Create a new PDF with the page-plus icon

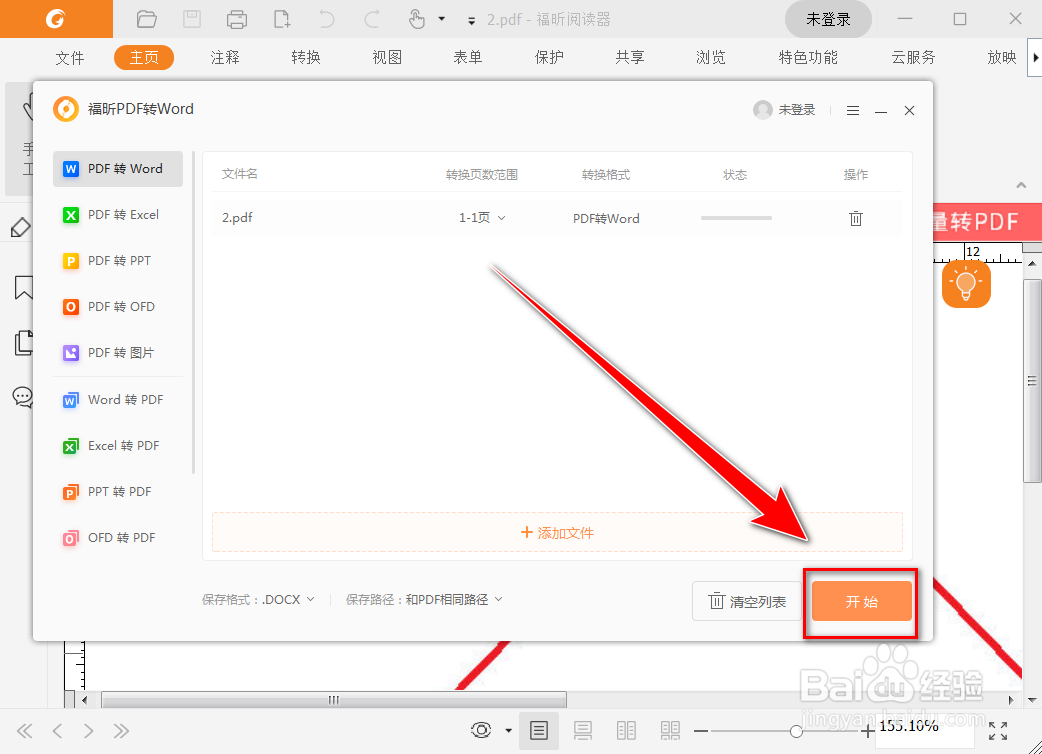point(282,19)
